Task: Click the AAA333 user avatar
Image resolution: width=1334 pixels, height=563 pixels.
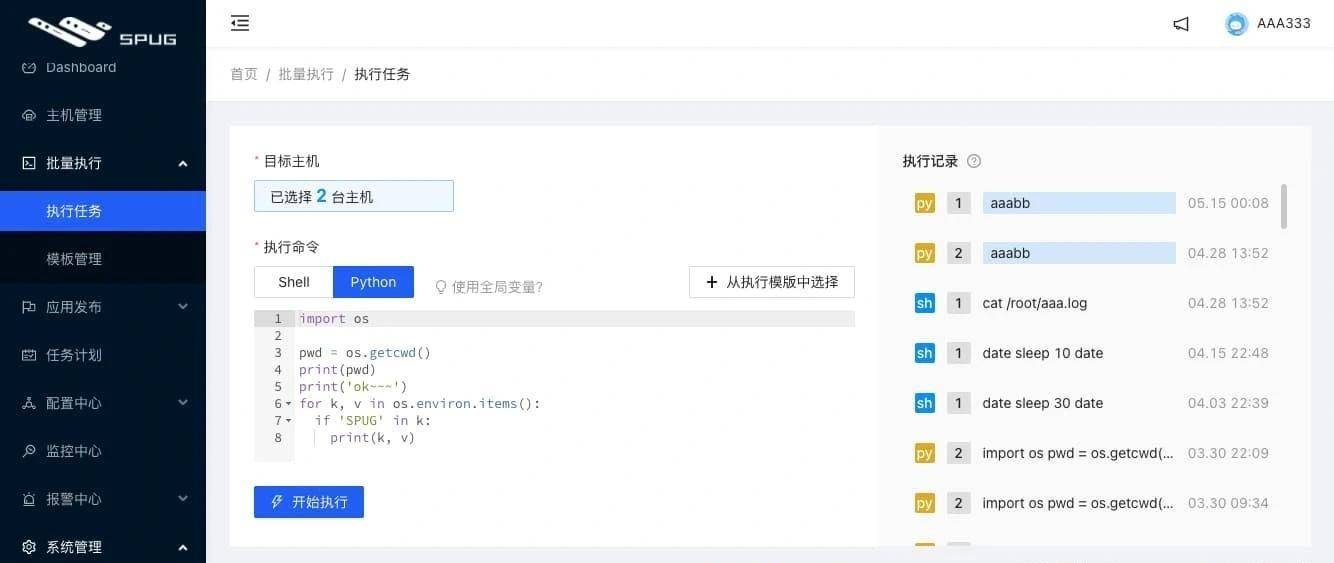Action: click(x=1237, y=24)
